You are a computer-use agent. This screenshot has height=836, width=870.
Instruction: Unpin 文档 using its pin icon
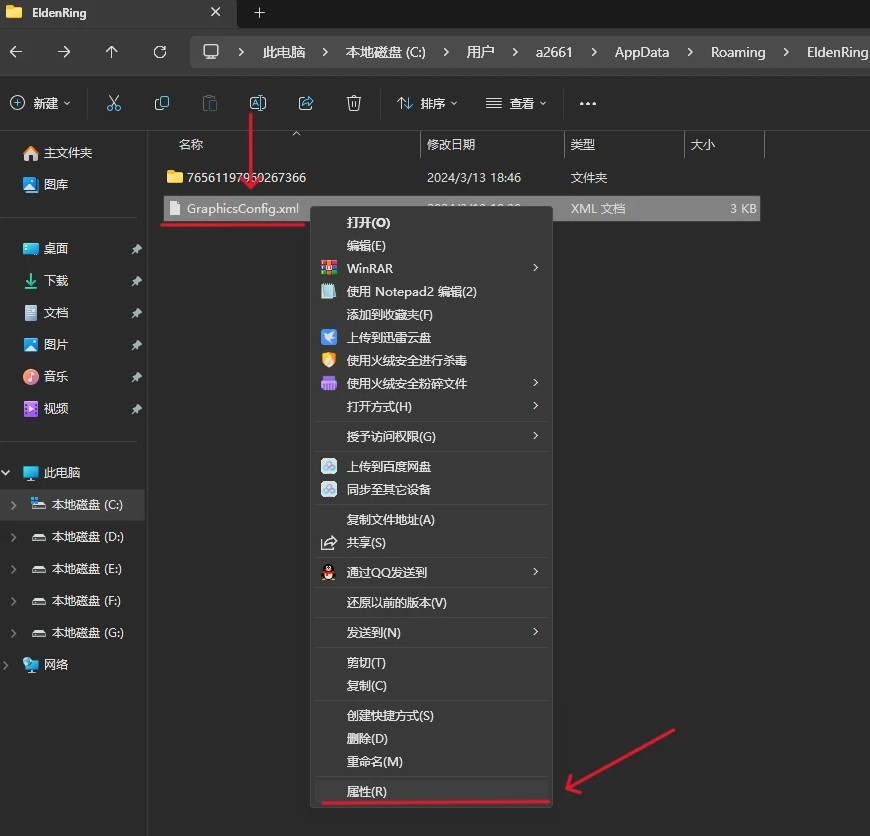(x=136, y=313)
